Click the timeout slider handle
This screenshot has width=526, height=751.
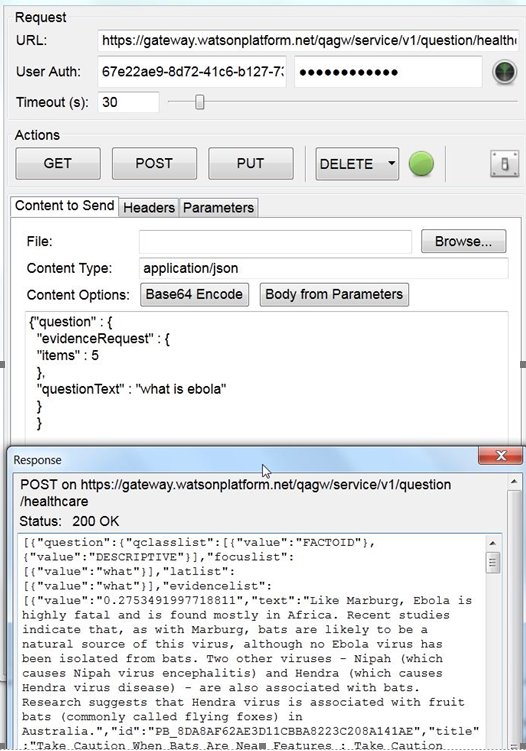tap(200, 102)
